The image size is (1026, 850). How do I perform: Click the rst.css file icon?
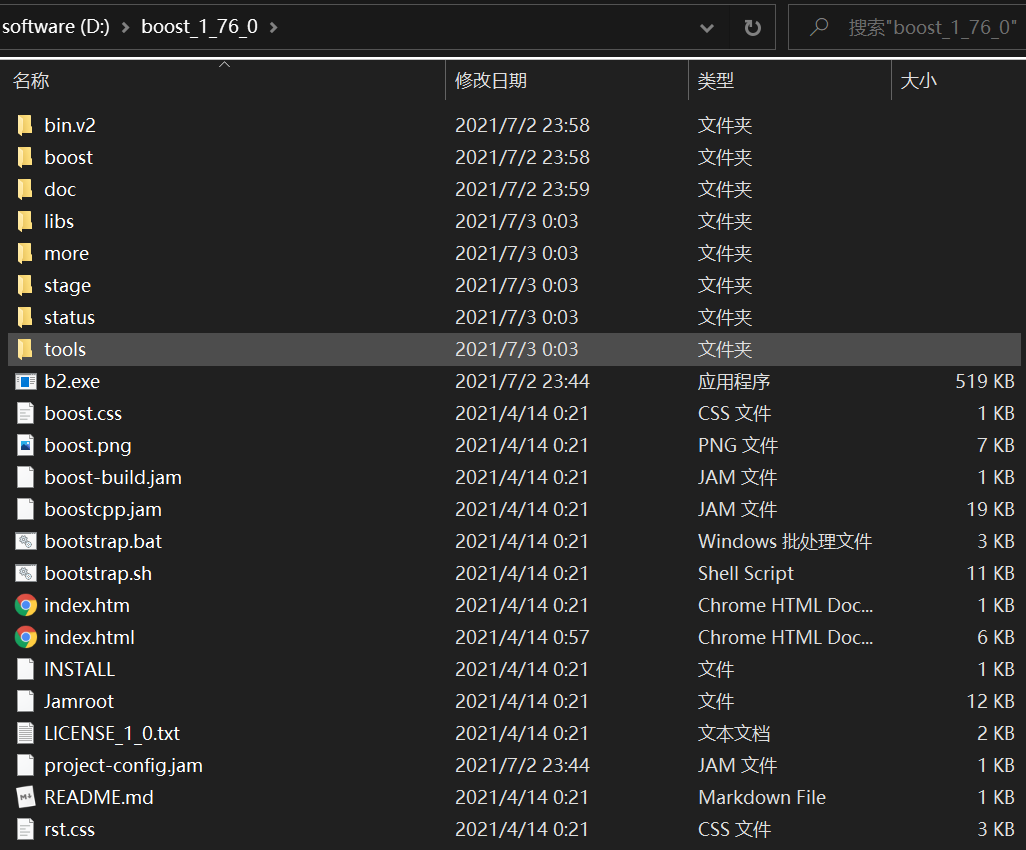click(26, 830)
